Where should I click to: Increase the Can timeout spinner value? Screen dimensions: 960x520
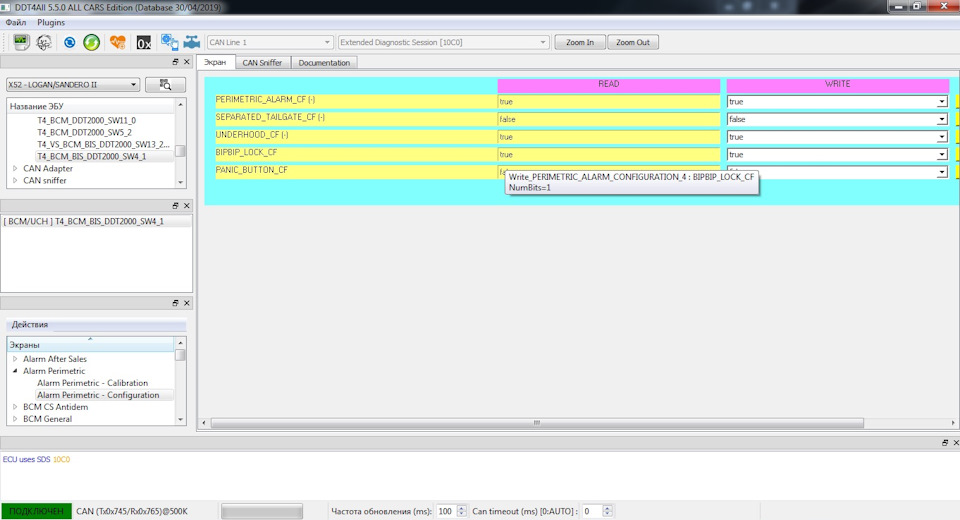(607, 508)
